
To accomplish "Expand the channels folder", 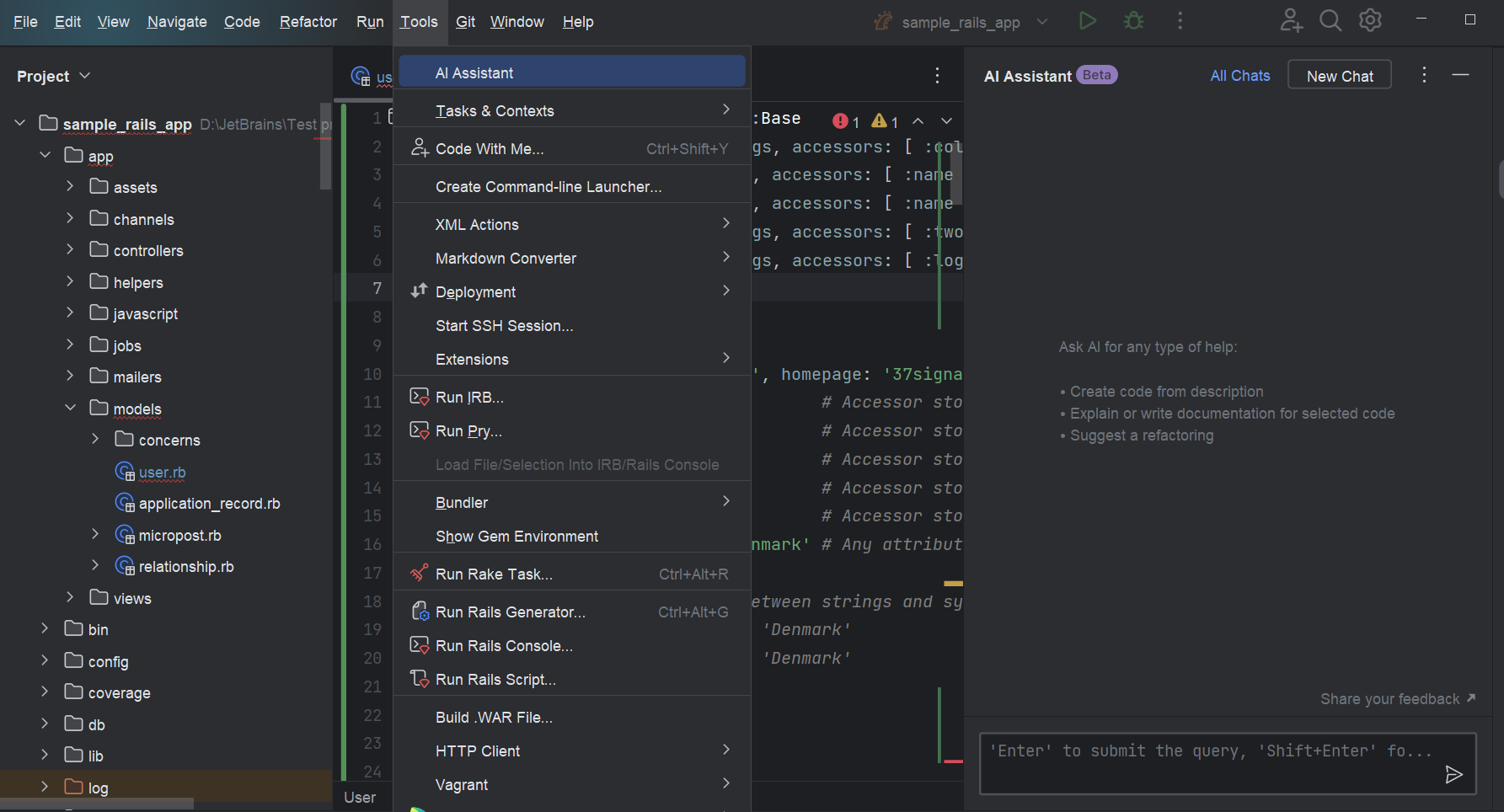I will pyautogui.click(x=70, y=218).
